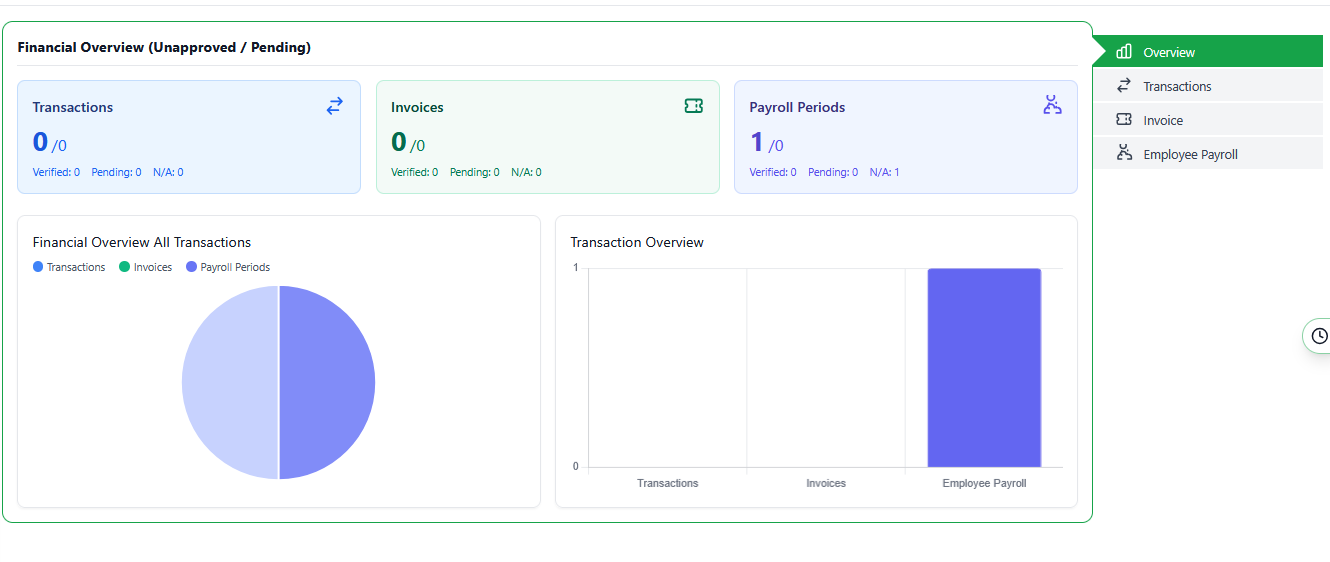Open the clock history floating button
1330x562 pixels.
[1319, 336]
